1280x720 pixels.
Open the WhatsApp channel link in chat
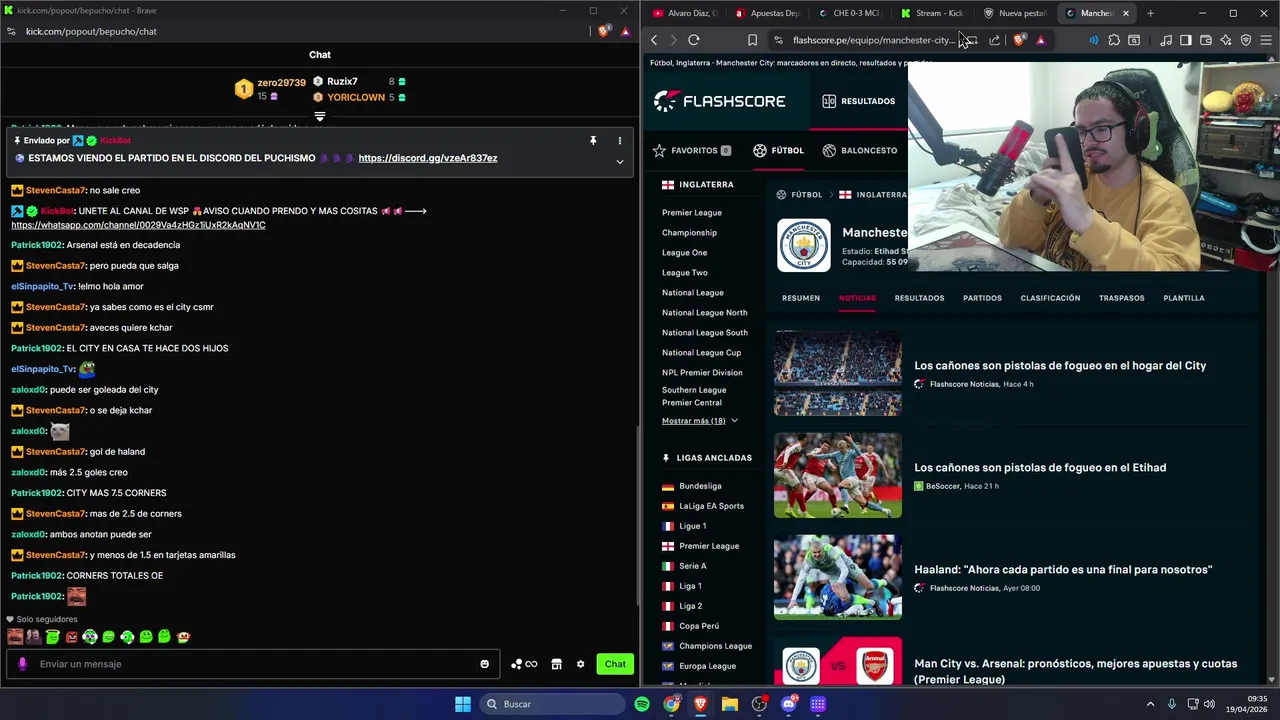tap(138, 225)
